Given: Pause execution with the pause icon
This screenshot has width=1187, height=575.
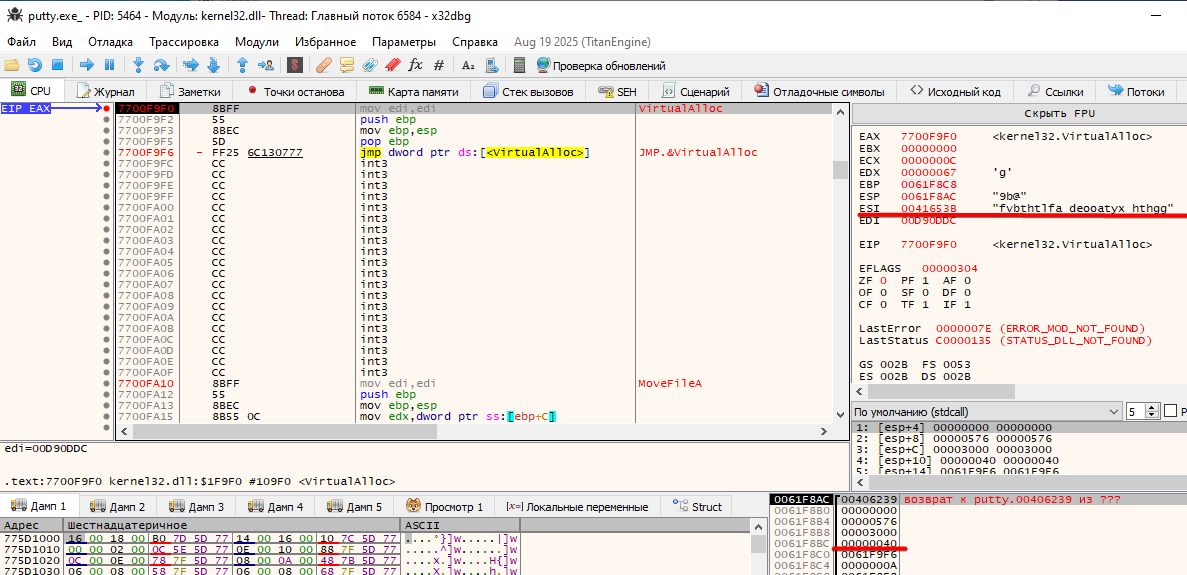Looking at the screenshot, I should tap(109, 65).
